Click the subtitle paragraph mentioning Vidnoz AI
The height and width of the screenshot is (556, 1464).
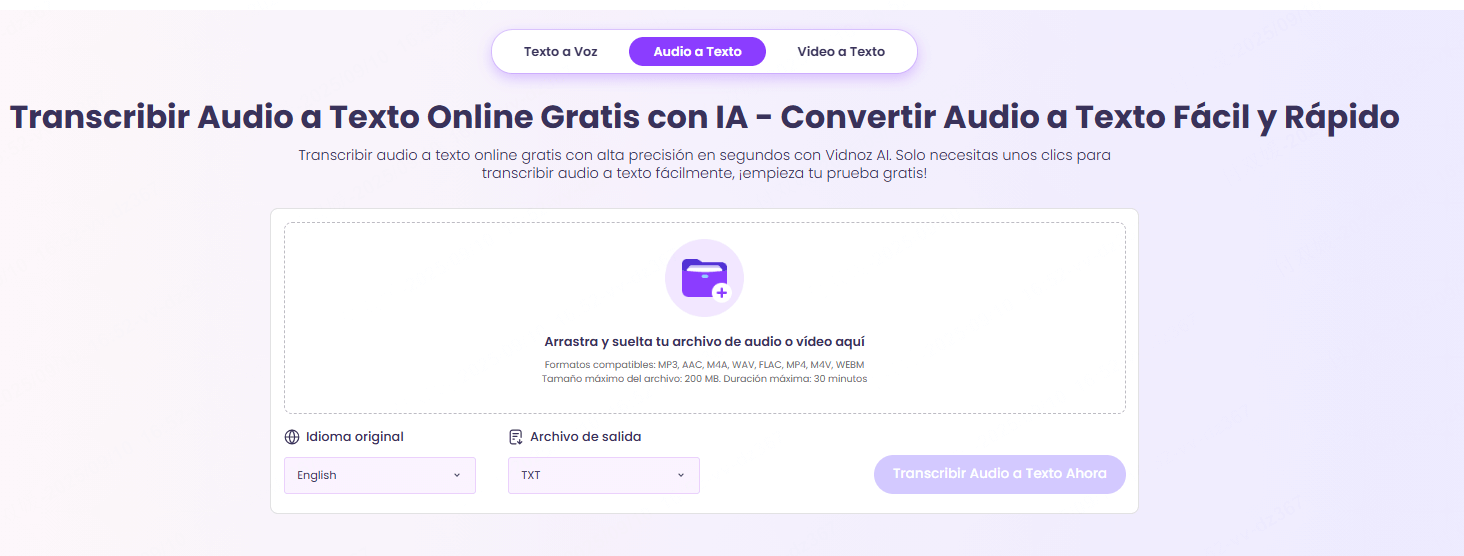704,164
